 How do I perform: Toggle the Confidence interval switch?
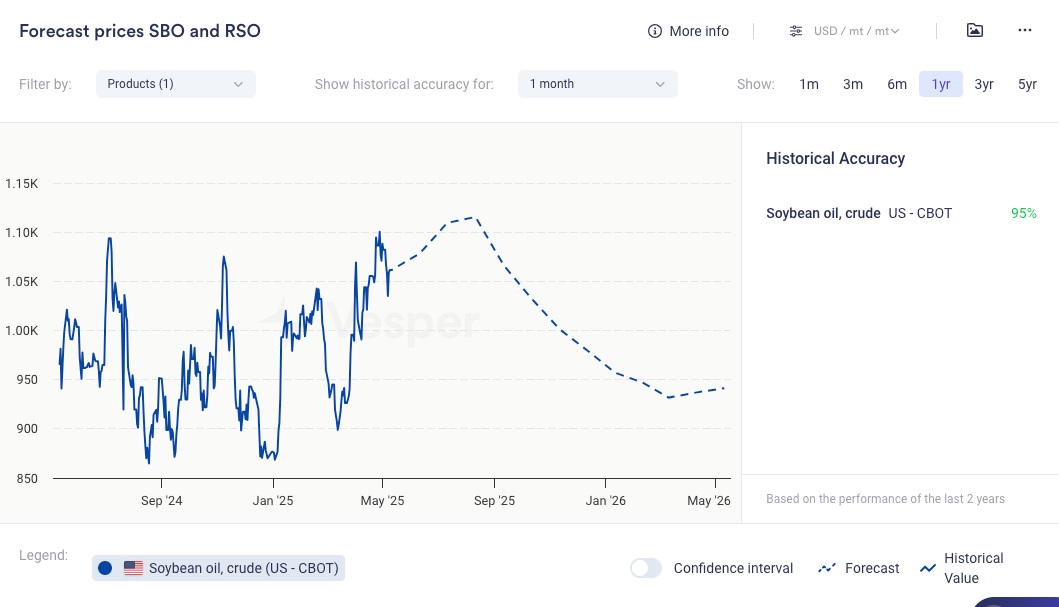pos(646,568)
